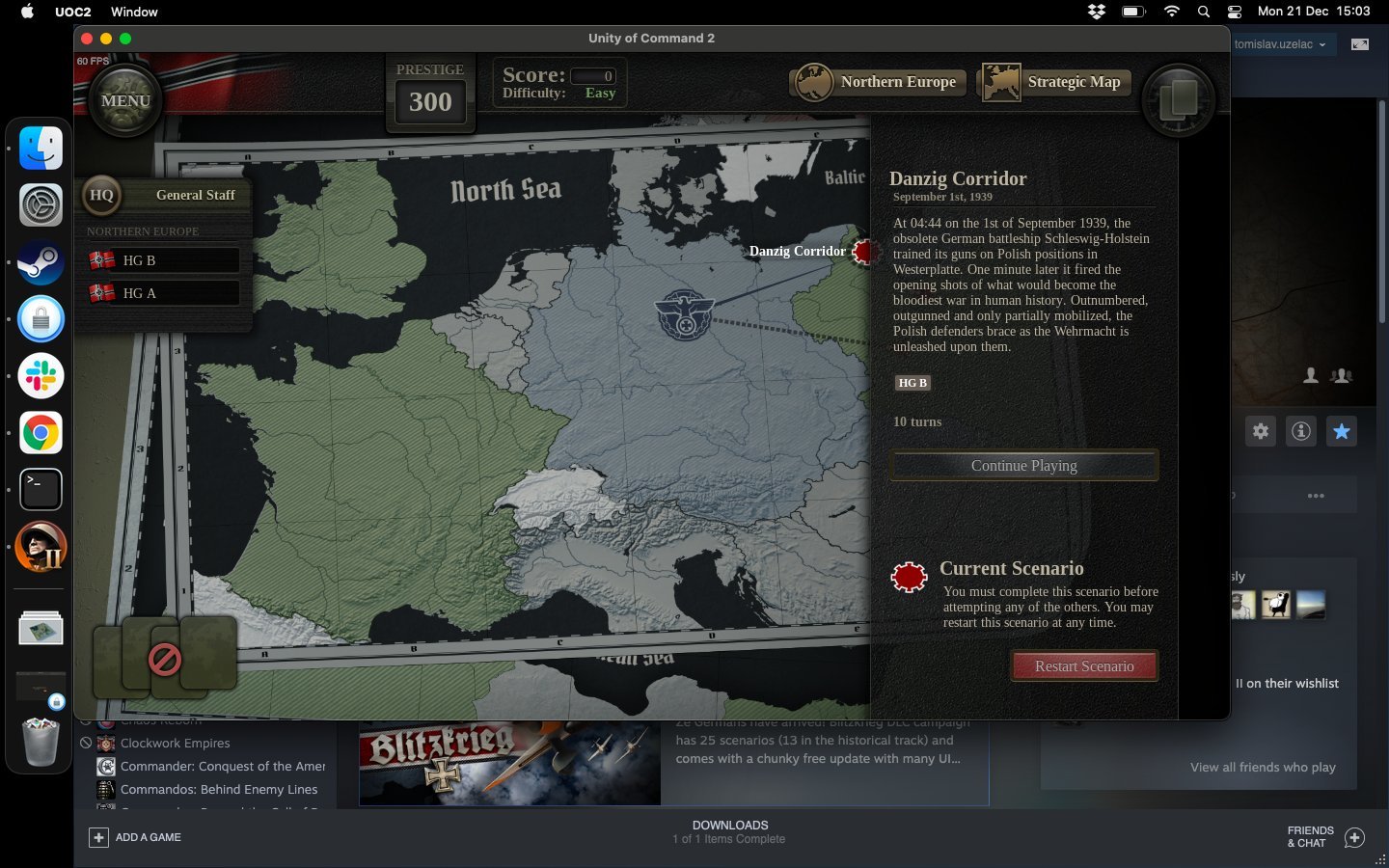
Task: Open Spotlight search in the menu bar
Action: point(1203,12)
